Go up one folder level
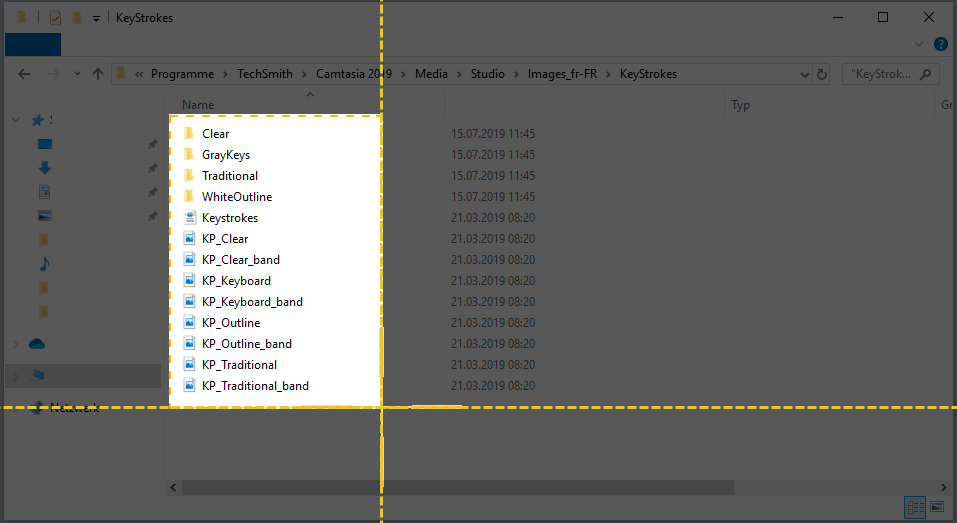 click(98, 74)
